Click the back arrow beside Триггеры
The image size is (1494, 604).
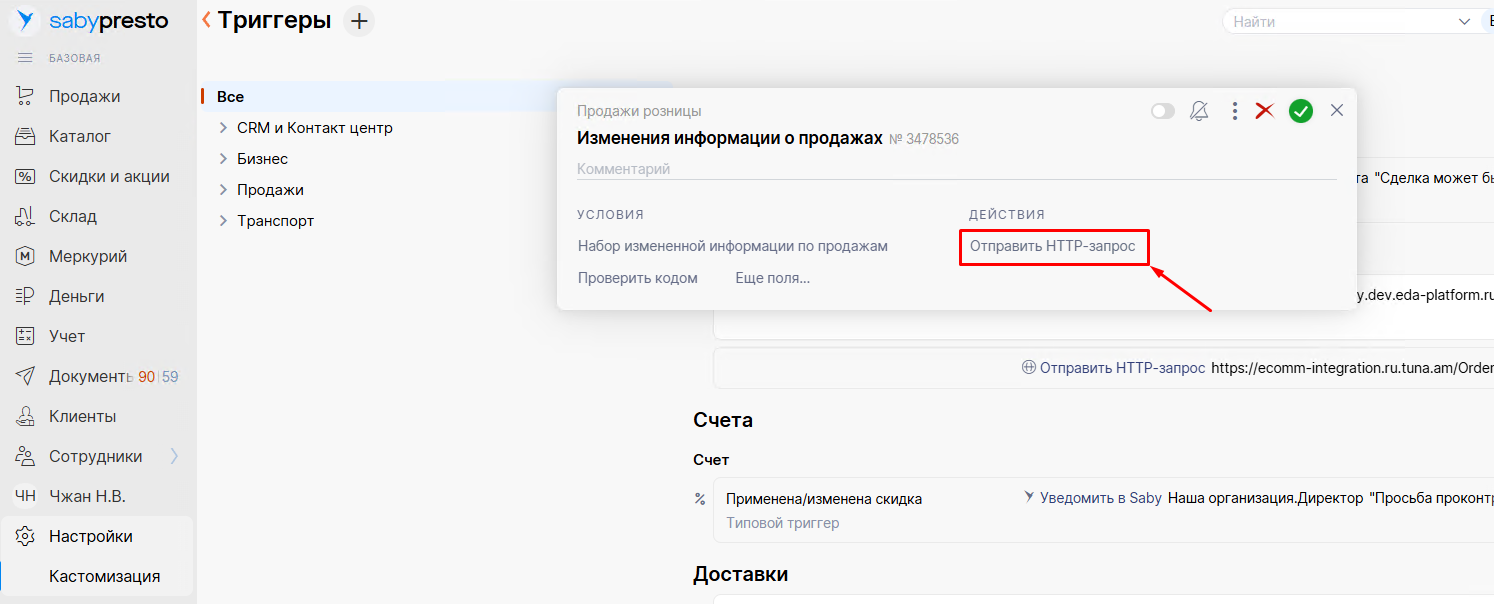click(207, 19)
